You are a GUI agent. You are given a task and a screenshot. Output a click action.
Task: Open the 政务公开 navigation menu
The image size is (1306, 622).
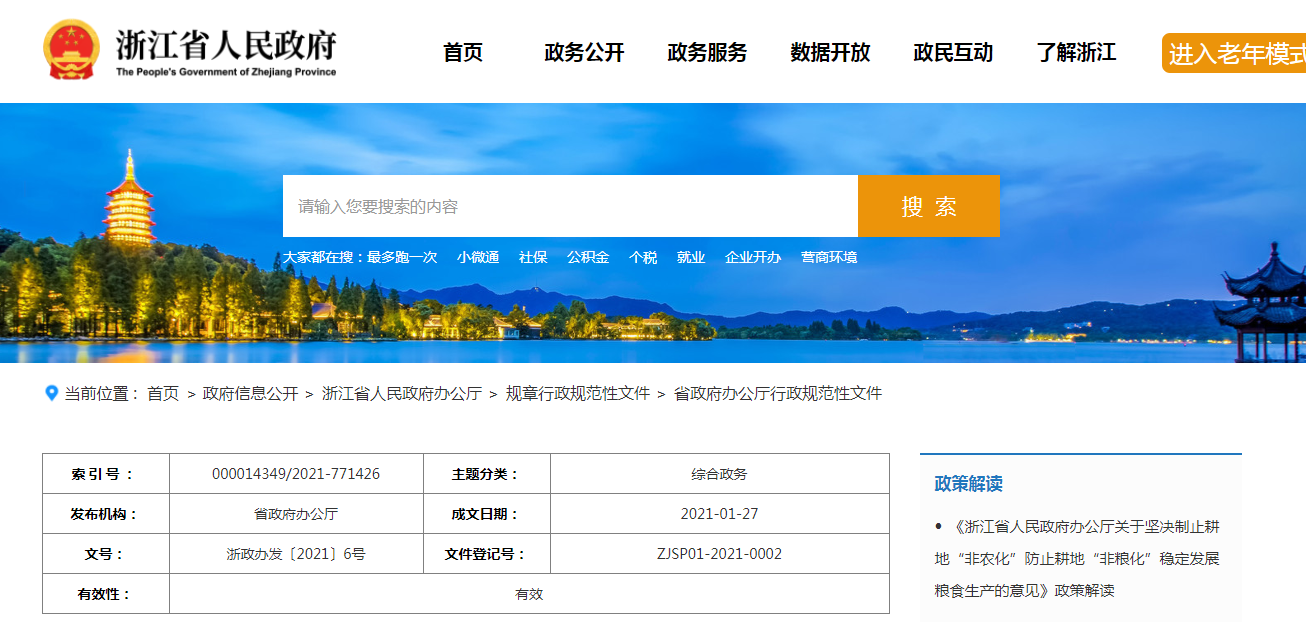[x=584, y=53]
